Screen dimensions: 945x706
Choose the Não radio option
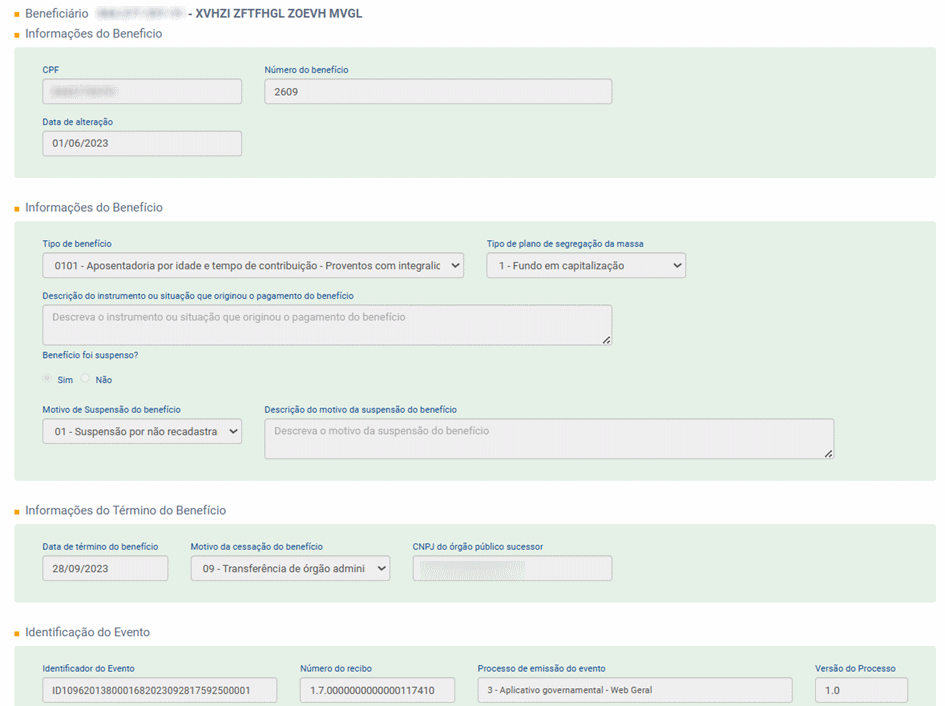pyautogui.click(x=85, y=379)
